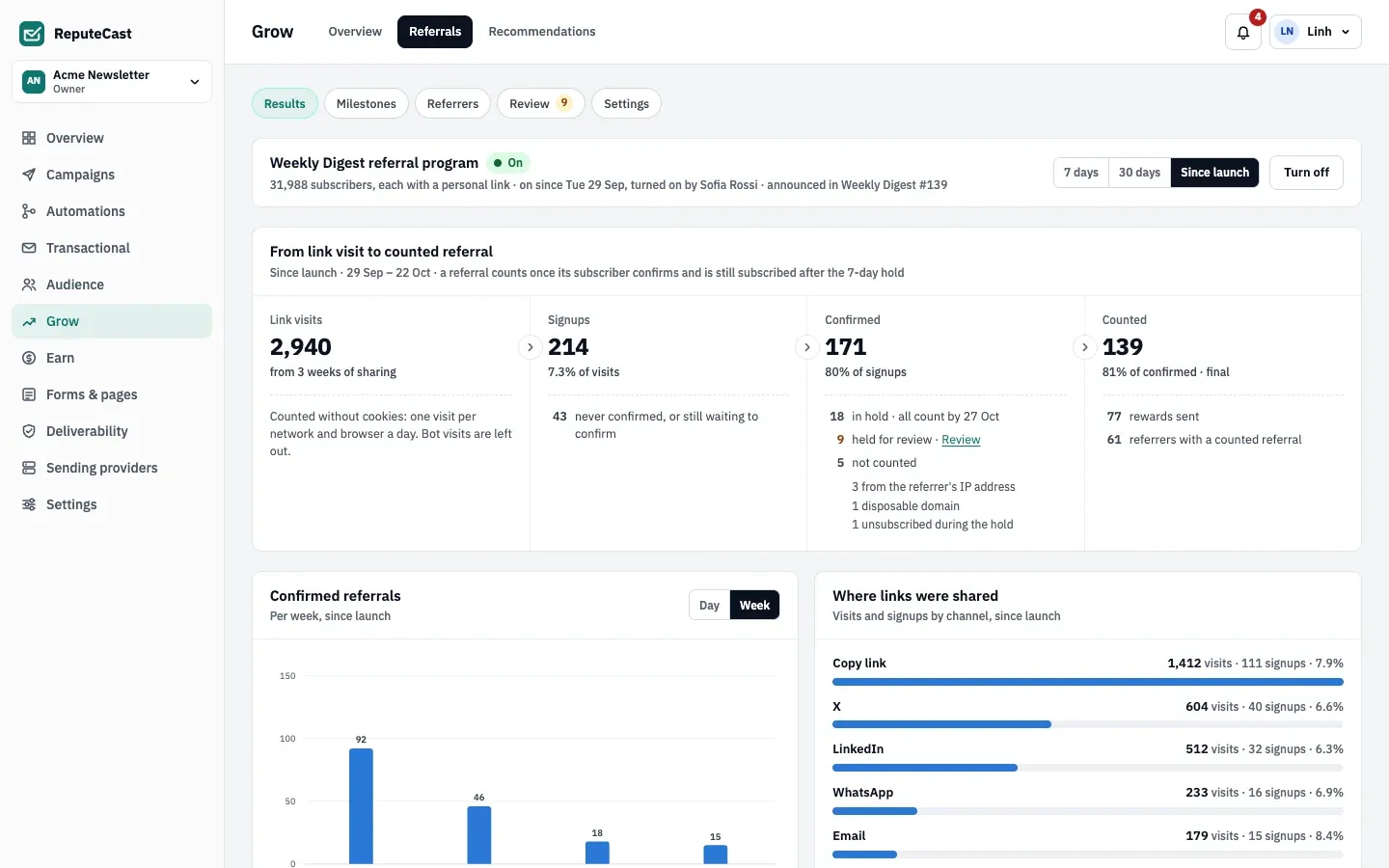Click the sidebar Settings sliders icon
1389x868 pixels.
click(x=29, y=504)
